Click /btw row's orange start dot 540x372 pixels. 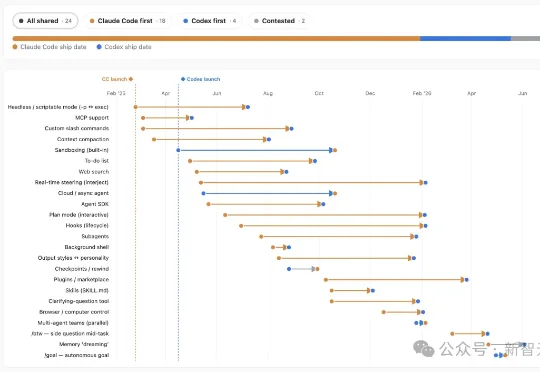pyautogui.click(x=452, y=333)
